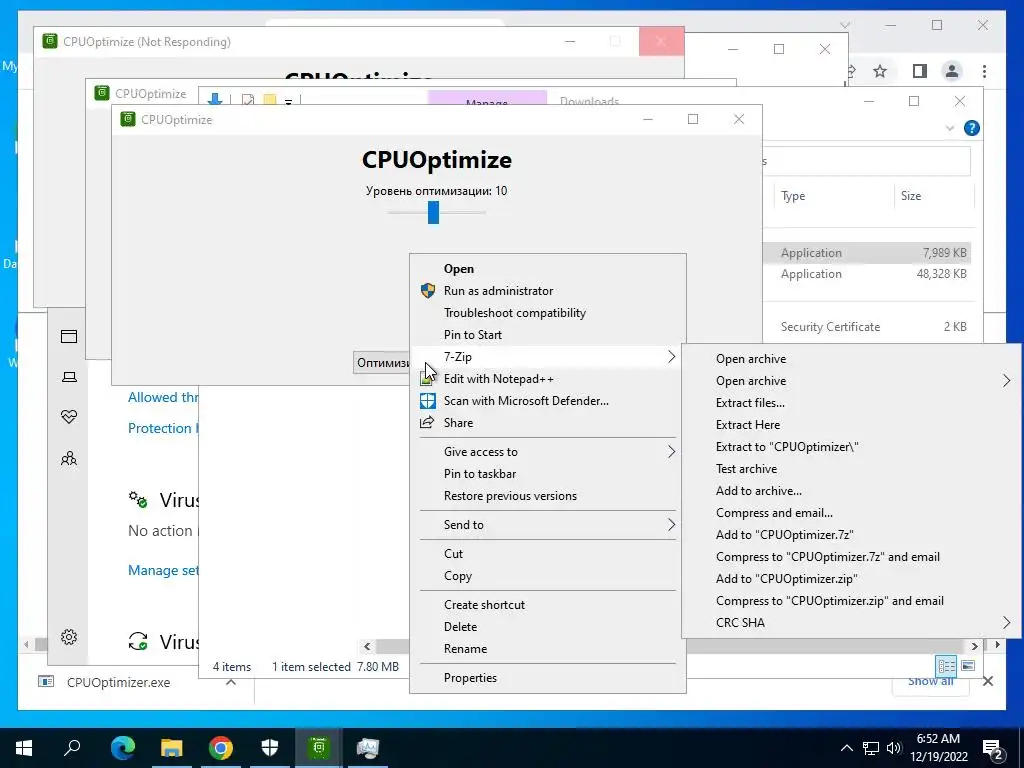Screen dimensions: 1024x768
Task: Click CPUOptimizer.exe download item
Action: pos(118,682)
